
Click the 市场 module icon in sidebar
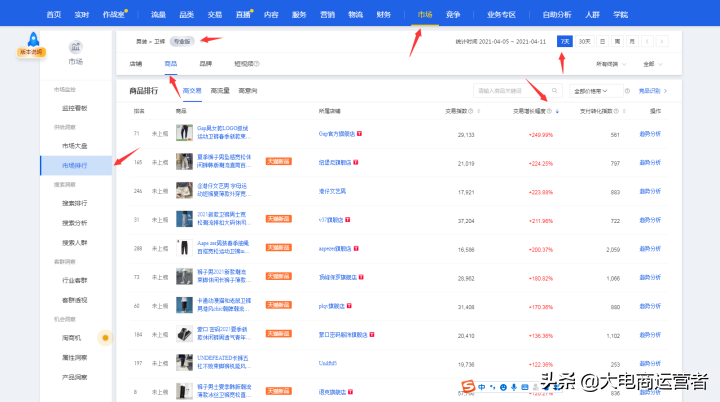point(75,47)
